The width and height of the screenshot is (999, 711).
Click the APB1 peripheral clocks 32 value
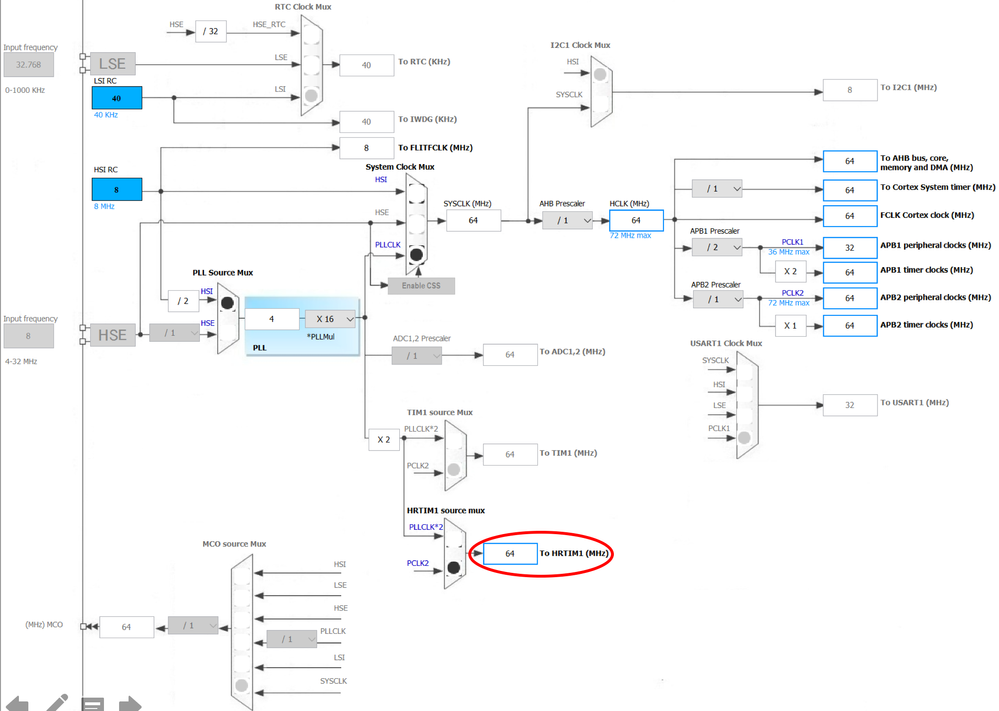[x=850, y=248]
